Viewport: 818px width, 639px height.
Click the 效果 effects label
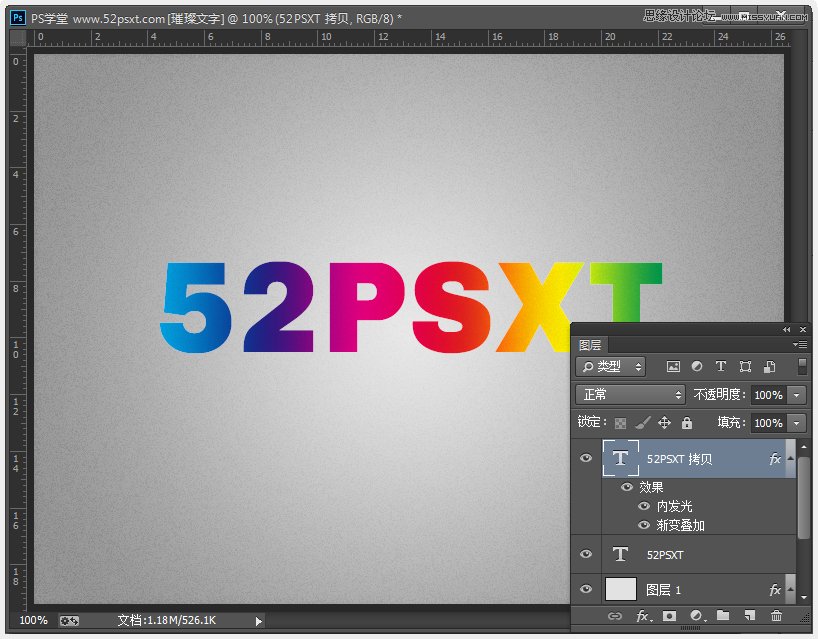651,487
